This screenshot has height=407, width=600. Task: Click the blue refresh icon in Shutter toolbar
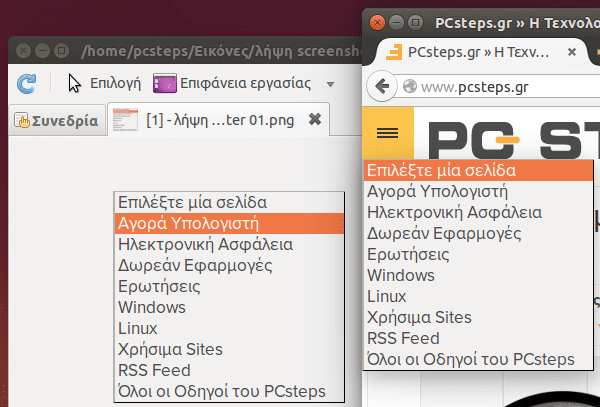click(x=26, y=84)
